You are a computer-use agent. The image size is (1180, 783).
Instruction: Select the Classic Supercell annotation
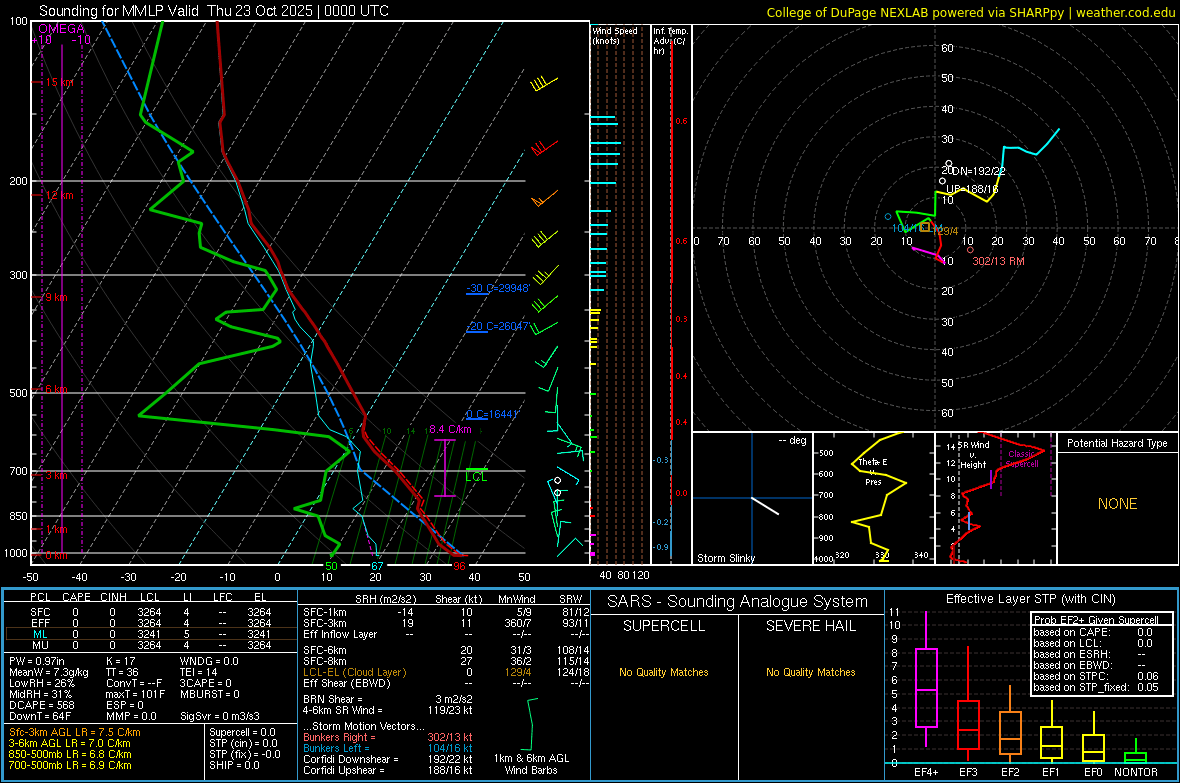coord(1022,459)
